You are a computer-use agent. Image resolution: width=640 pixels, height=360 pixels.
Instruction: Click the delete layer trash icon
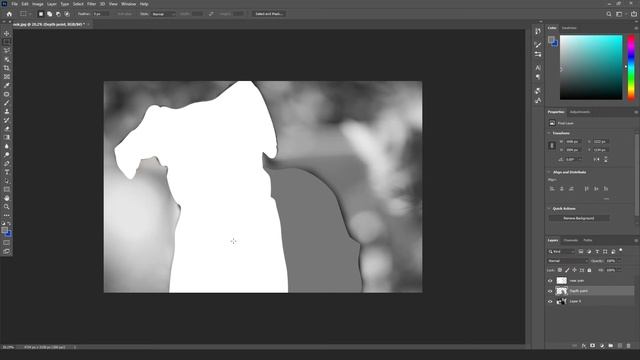(629, 346)
